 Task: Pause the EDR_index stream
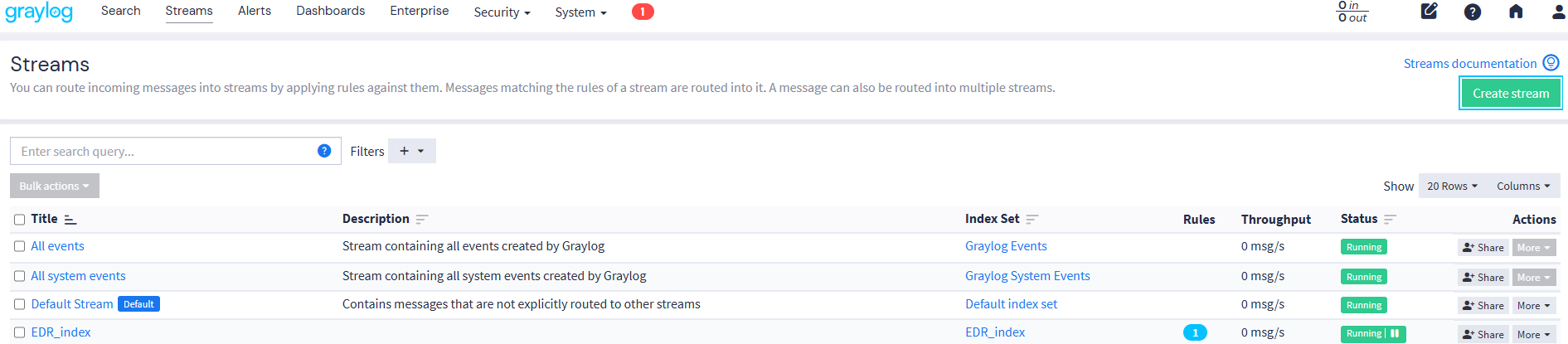pos(1395,333)
